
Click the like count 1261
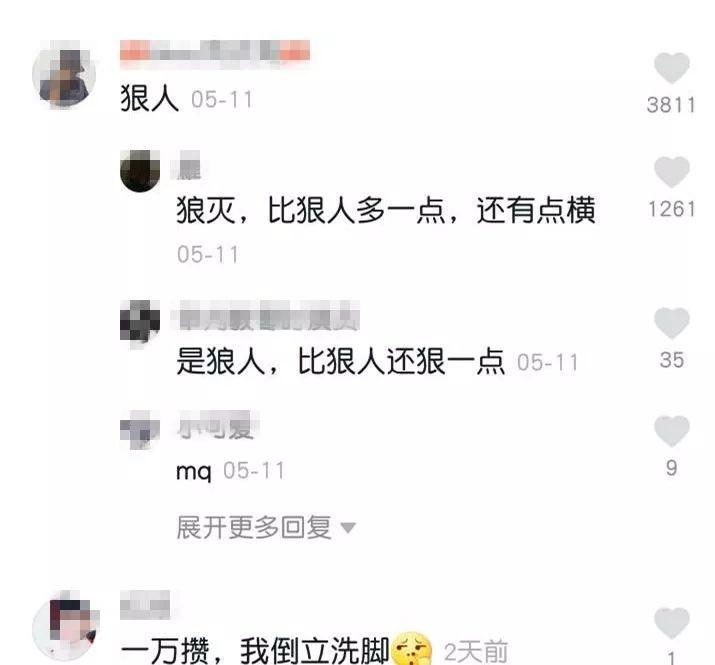pos(672,209)
